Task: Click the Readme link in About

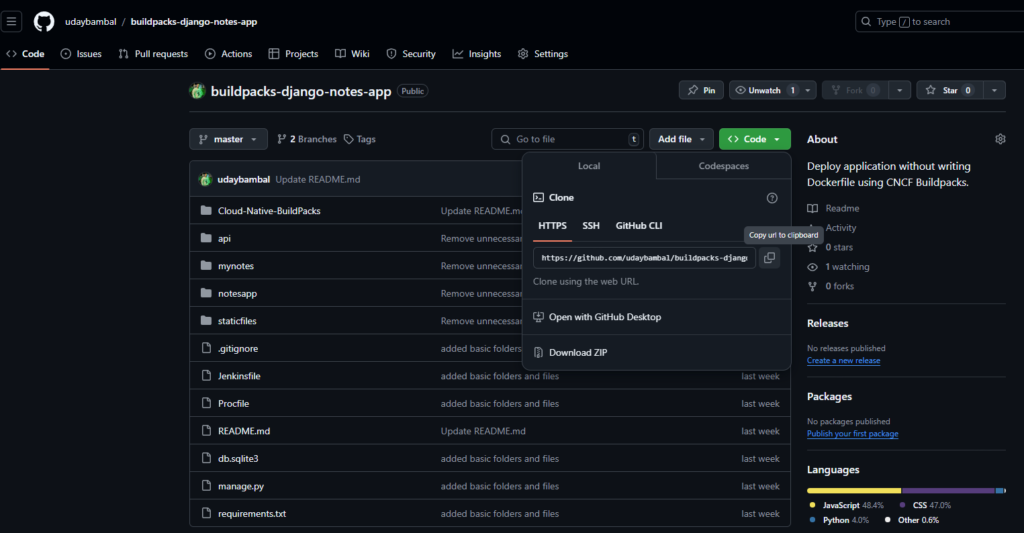Action: [842, 208]
